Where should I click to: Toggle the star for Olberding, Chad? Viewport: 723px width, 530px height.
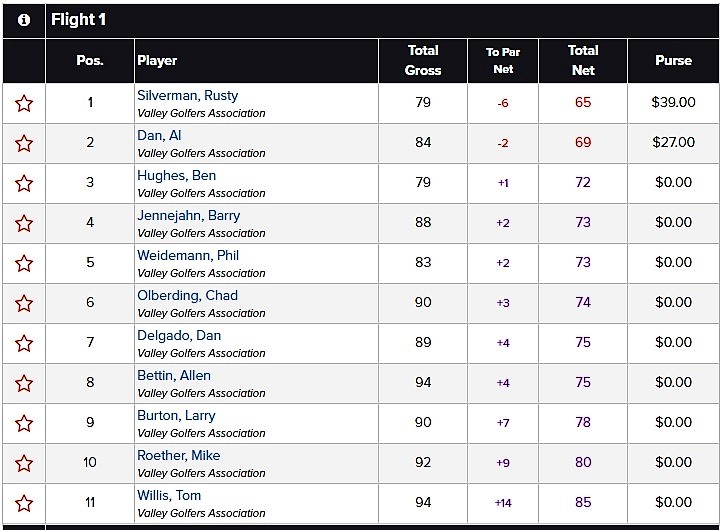pos(24,304)
